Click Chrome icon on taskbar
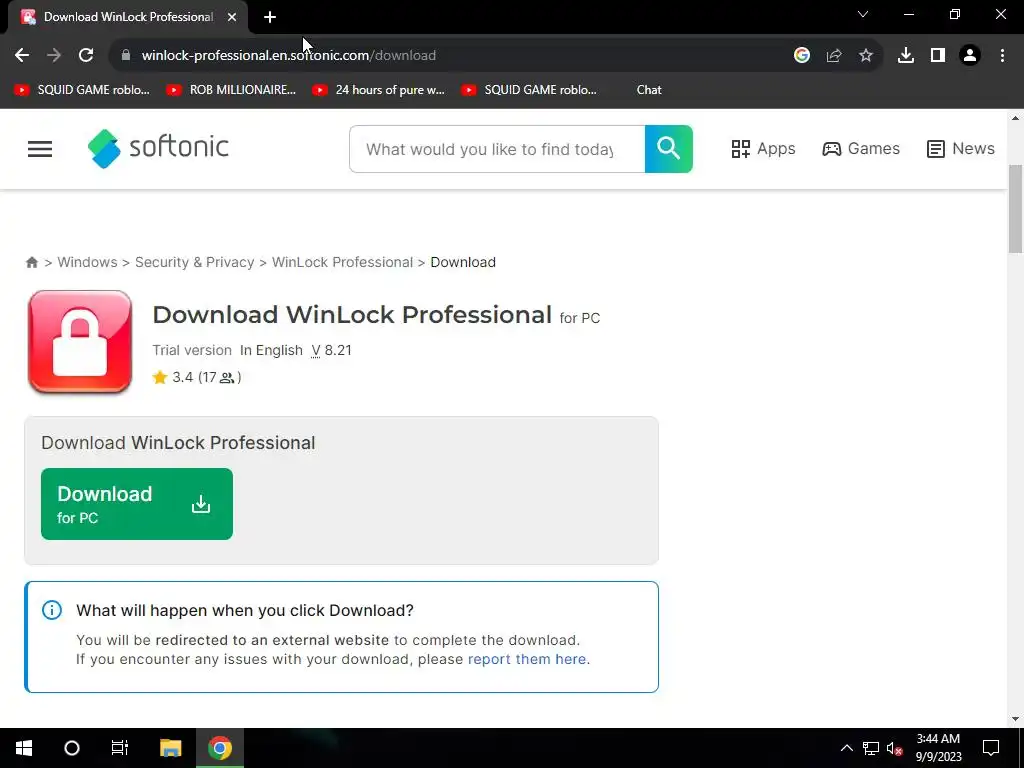1024x768 pixels. pyautogui.click(x=220, y=748)
